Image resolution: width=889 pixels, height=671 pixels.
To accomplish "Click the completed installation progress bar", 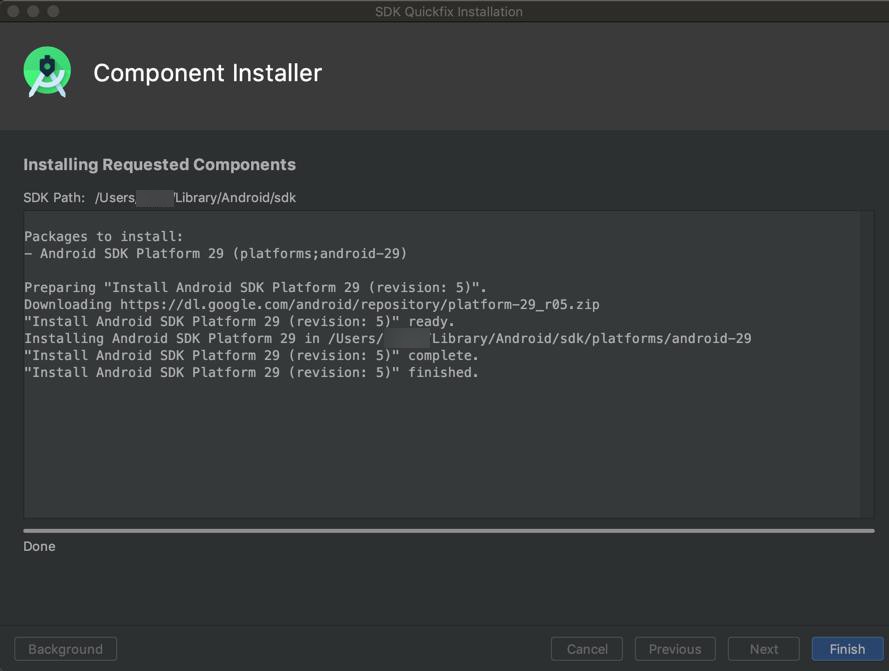I will click(448, 531).
